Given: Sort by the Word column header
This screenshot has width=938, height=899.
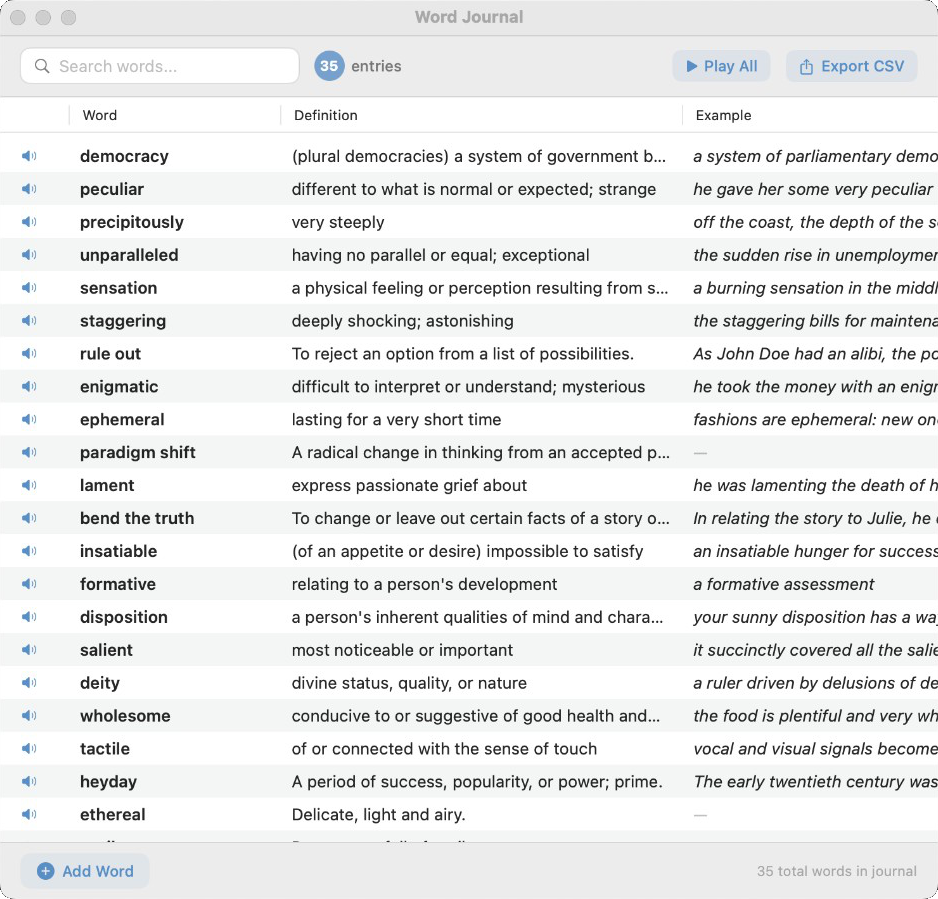Looking at the screenshot, I should pos(99,115).
